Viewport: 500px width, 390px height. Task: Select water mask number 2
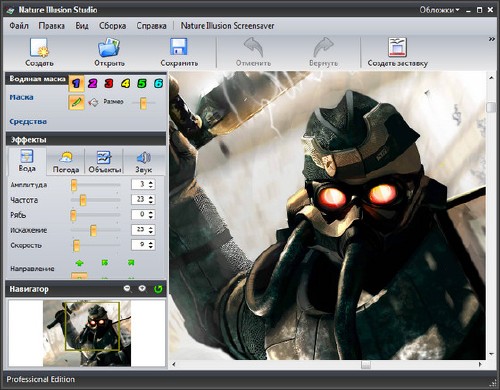[92, 83]
